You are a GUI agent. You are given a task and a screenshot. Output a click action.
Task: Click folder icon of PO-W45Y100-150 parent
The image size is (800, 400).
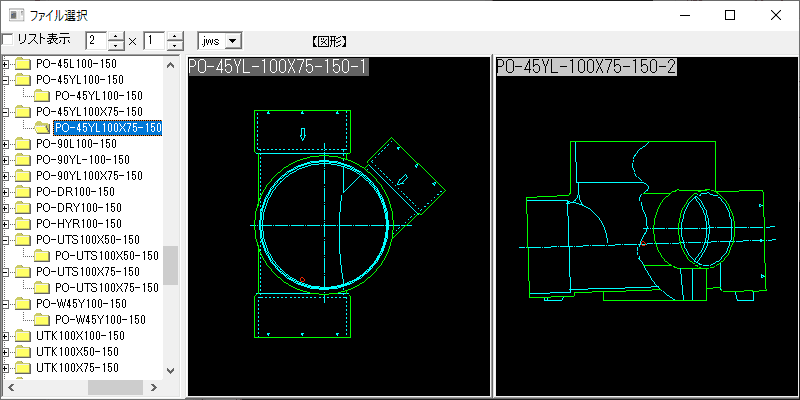click(22, 304)
